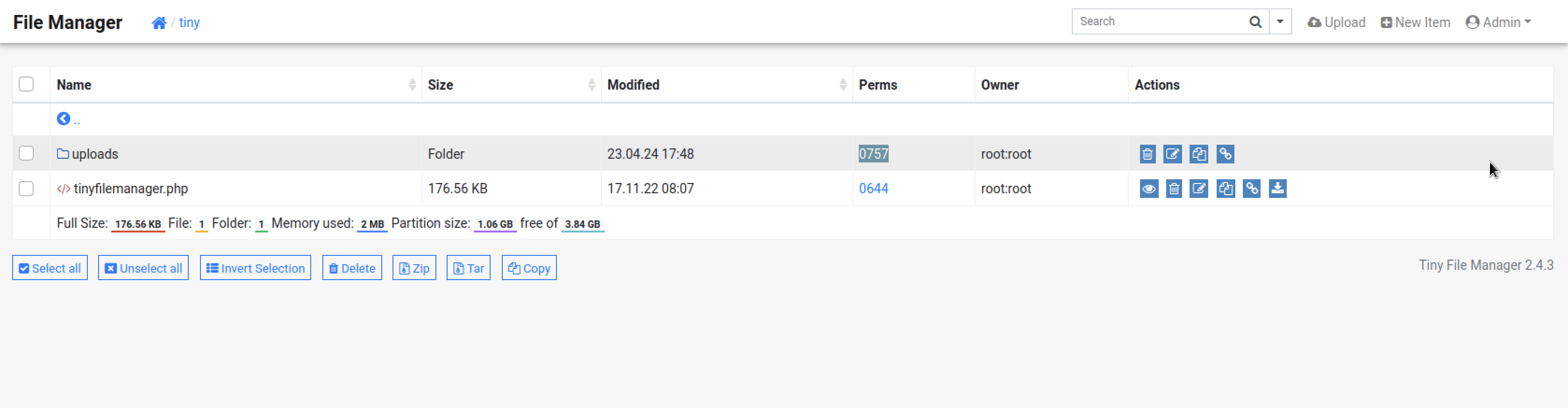Screen dimensions: 1568x408
Task: Delete tinyfilemanager.php with its trash icon
Action: pos(1174,189)
